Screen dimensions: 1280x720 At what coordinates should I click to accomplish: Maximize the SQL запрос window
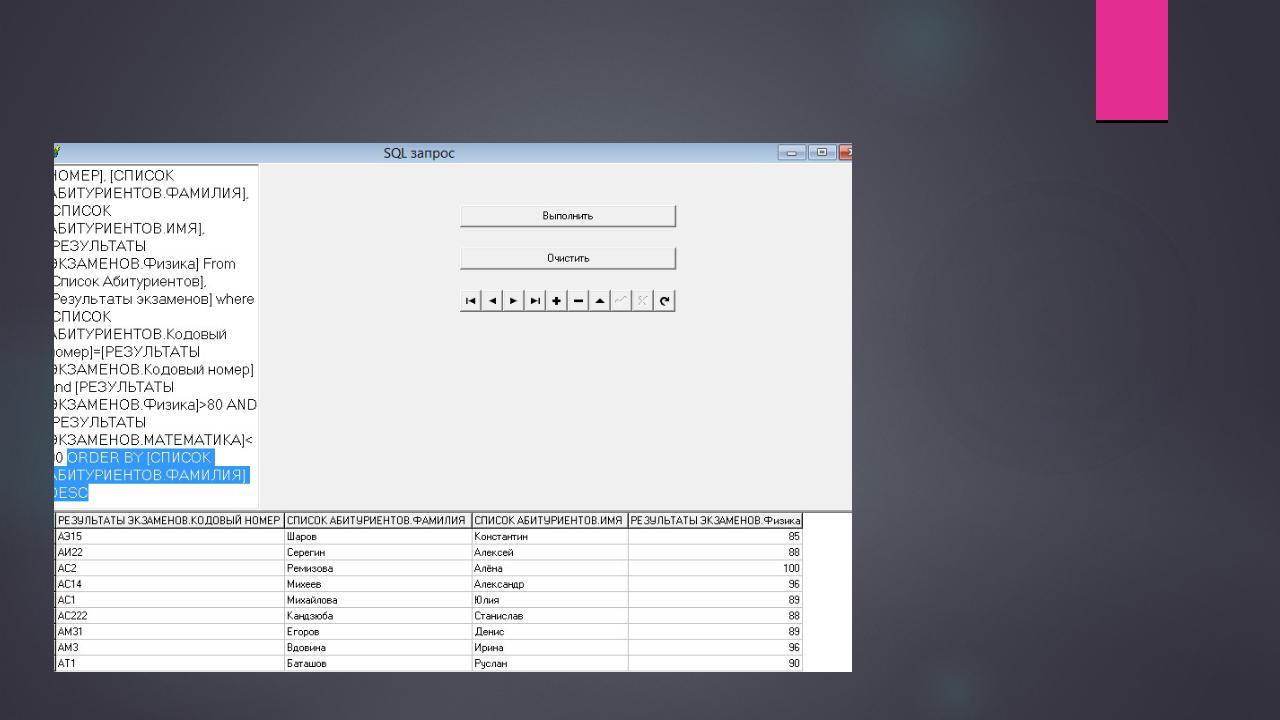[x=822, y=153]
